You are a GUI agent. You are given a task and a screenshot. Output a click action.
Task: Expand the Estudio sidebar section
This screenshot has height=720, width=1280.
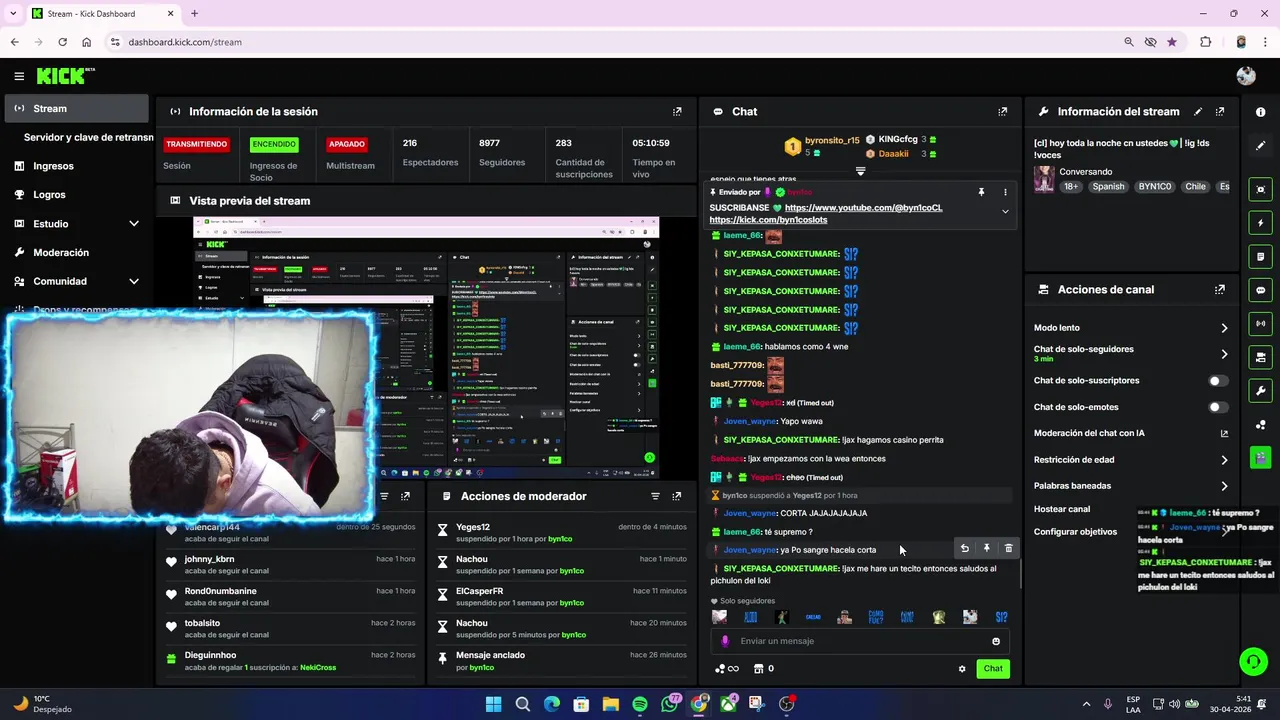134,224
